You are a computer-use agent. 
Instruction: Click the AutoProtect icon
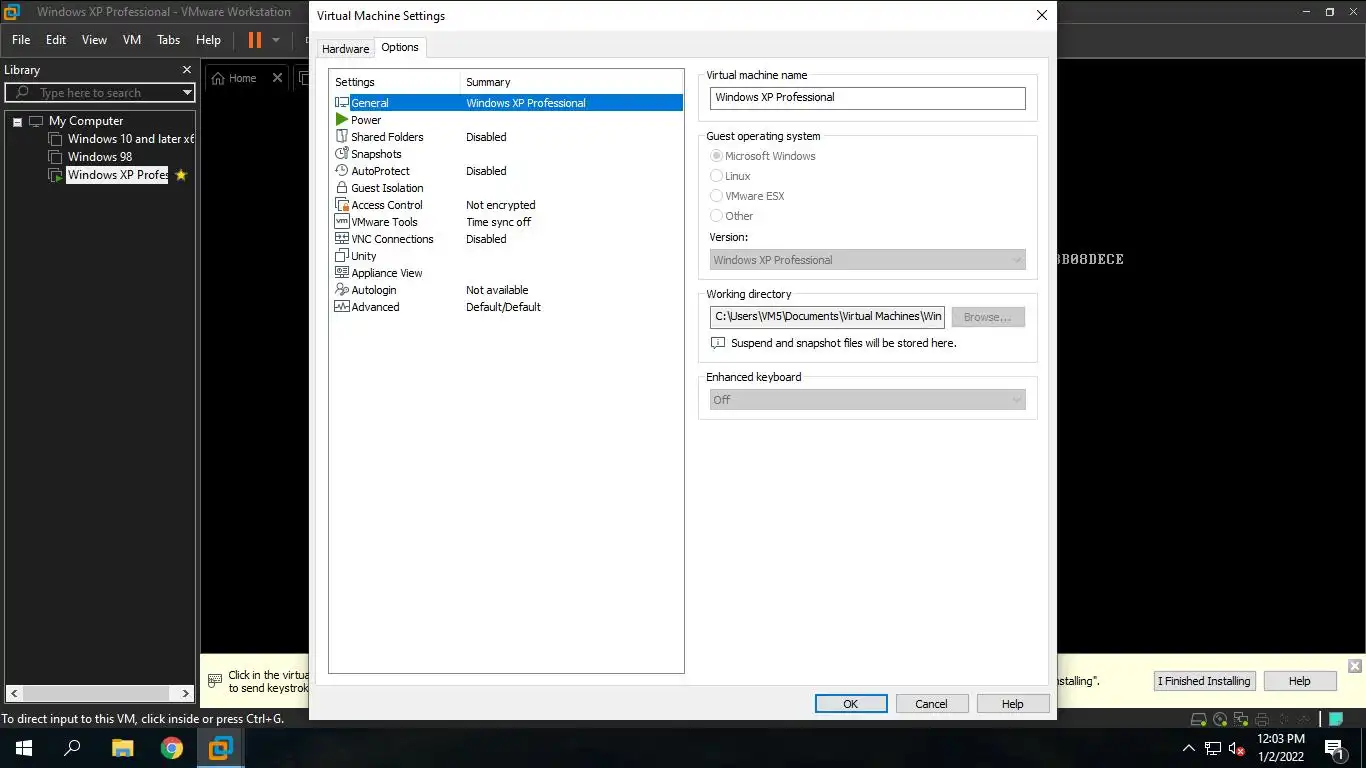coord(342,171)
